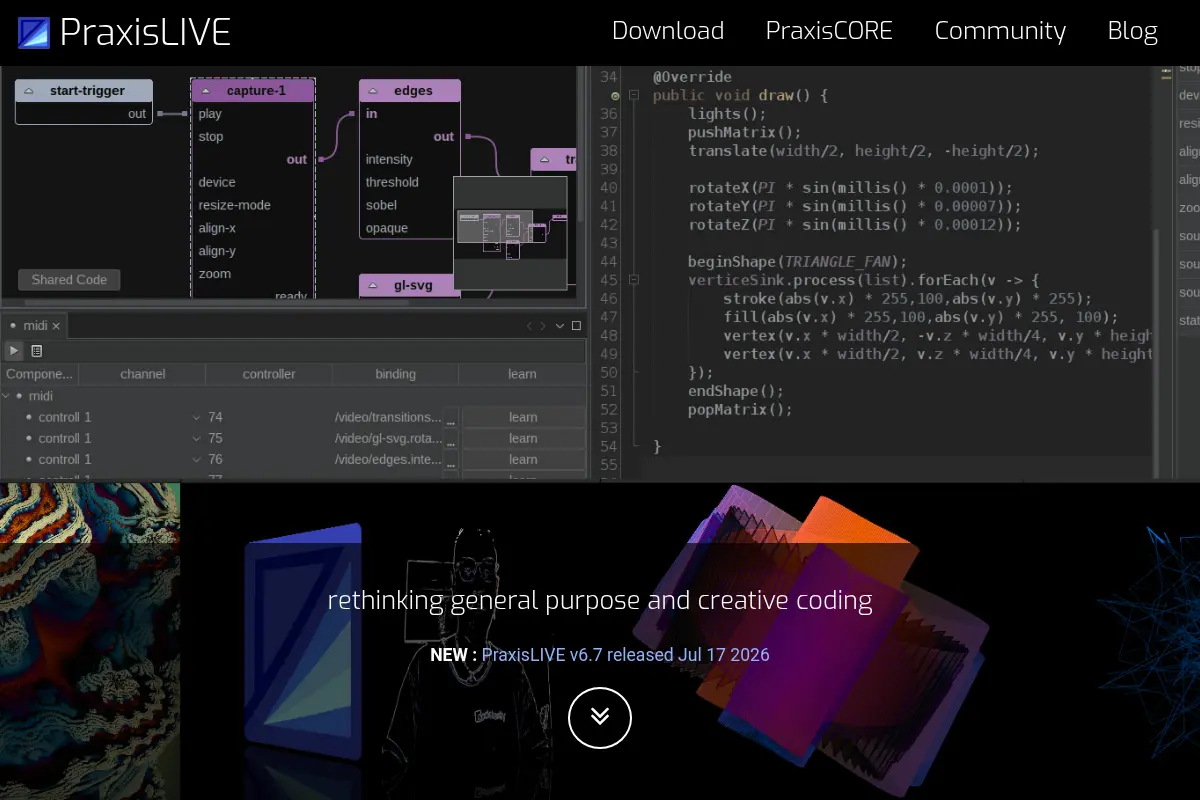The image size is (1200, 800).
Task: Click the 'device' property on capture-1
Action: [217, 182]
